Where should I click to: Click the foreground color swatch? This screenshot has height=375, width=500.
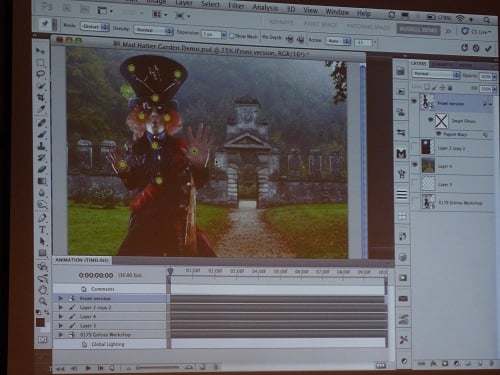point(40,322)
